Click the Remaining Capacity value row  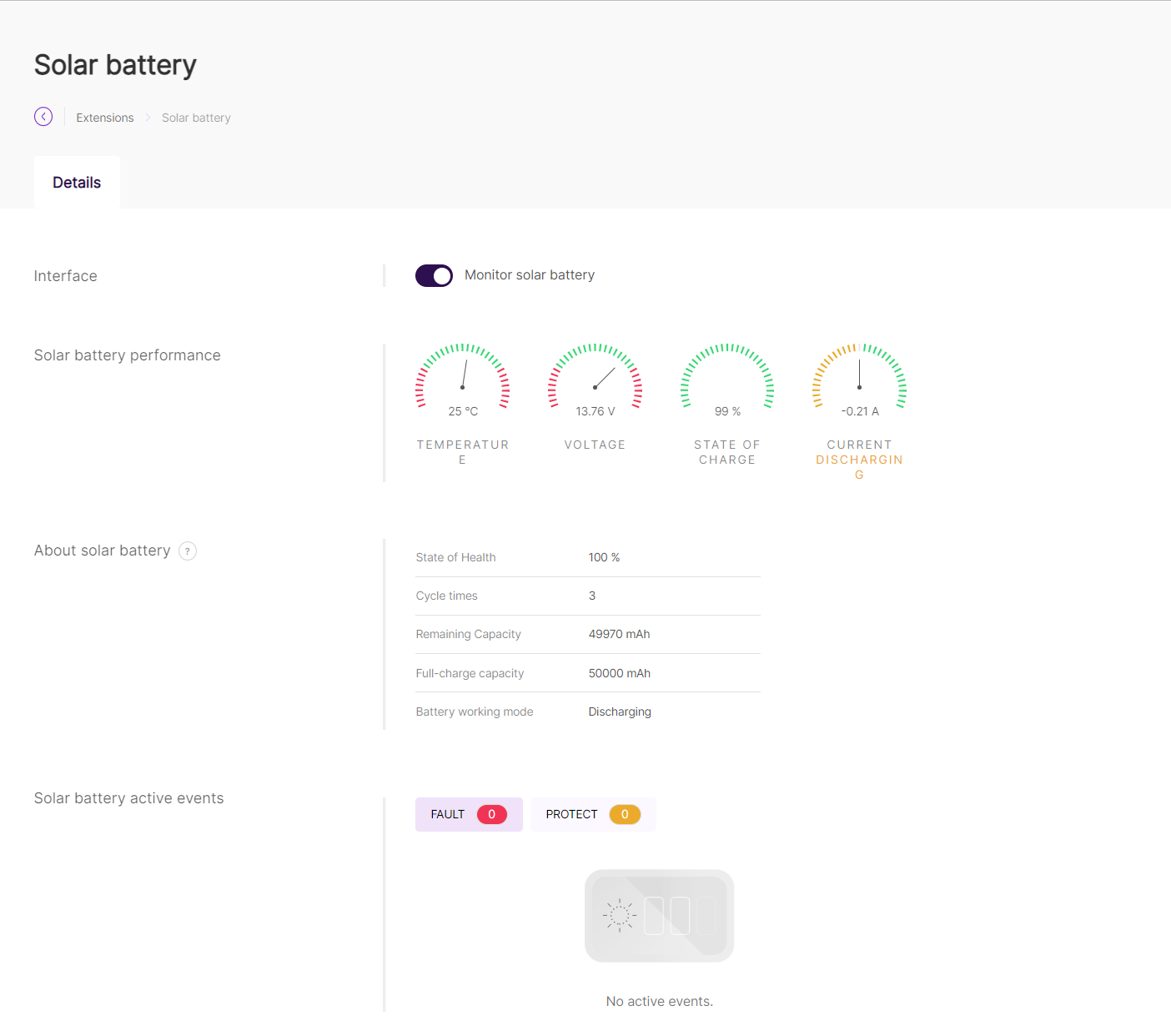619,634
